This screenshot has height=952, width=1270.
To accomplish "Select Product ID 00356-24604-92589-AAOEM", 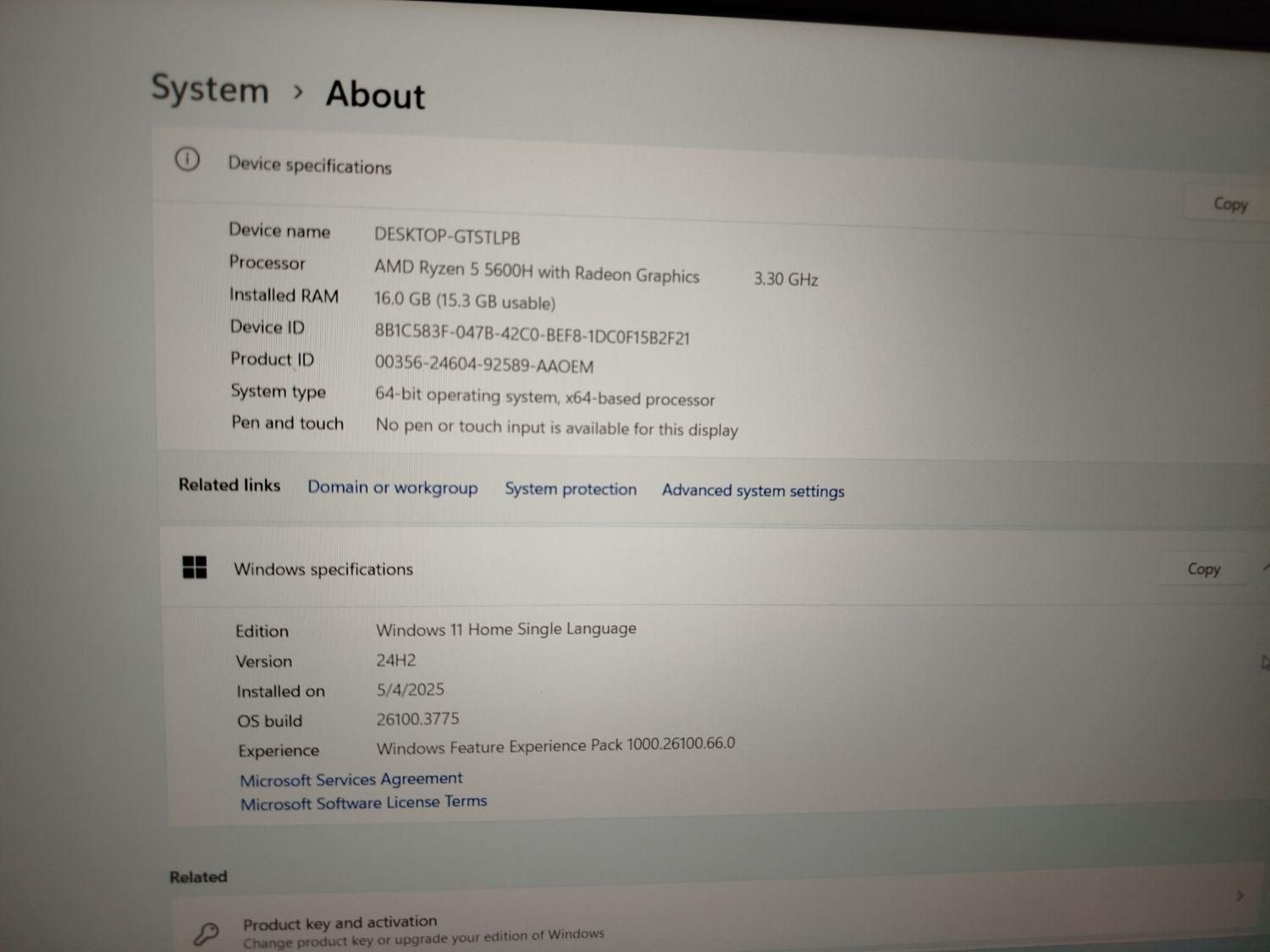I will [483, 365].
